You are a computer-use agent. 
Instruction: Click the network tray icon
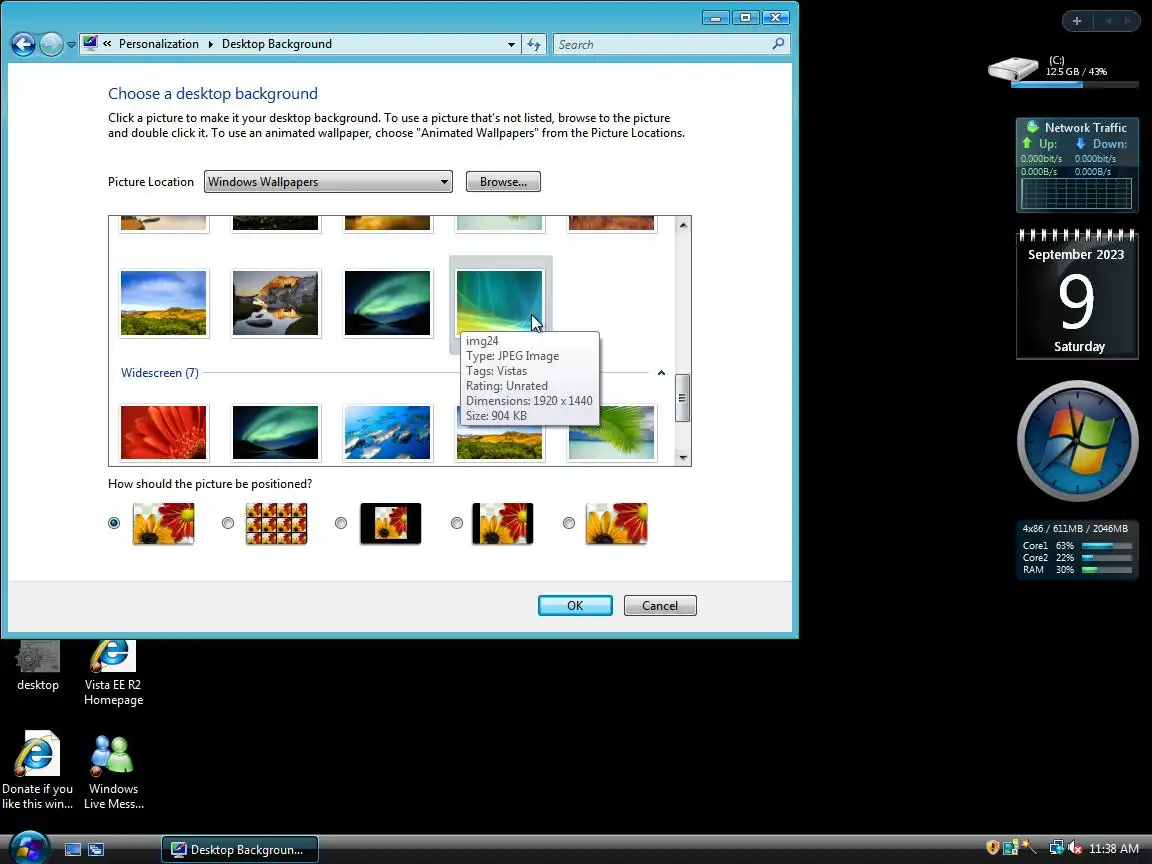click(x=1056, y=848)
